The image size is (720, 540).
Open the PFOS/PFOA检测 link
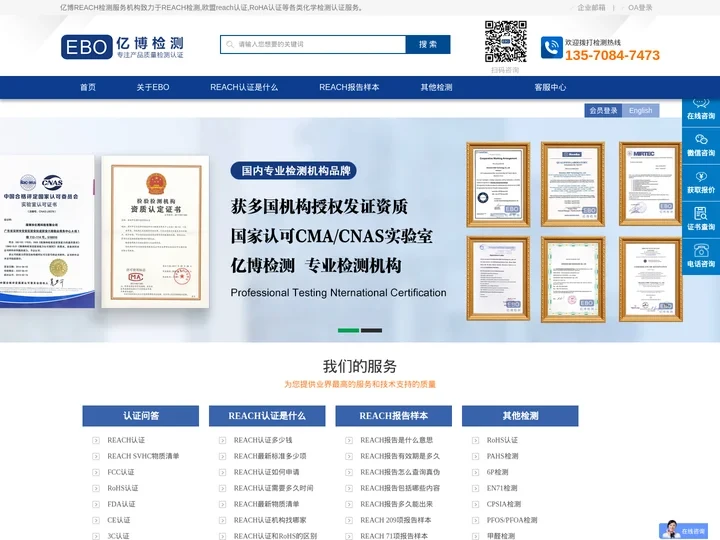point(512,520)
